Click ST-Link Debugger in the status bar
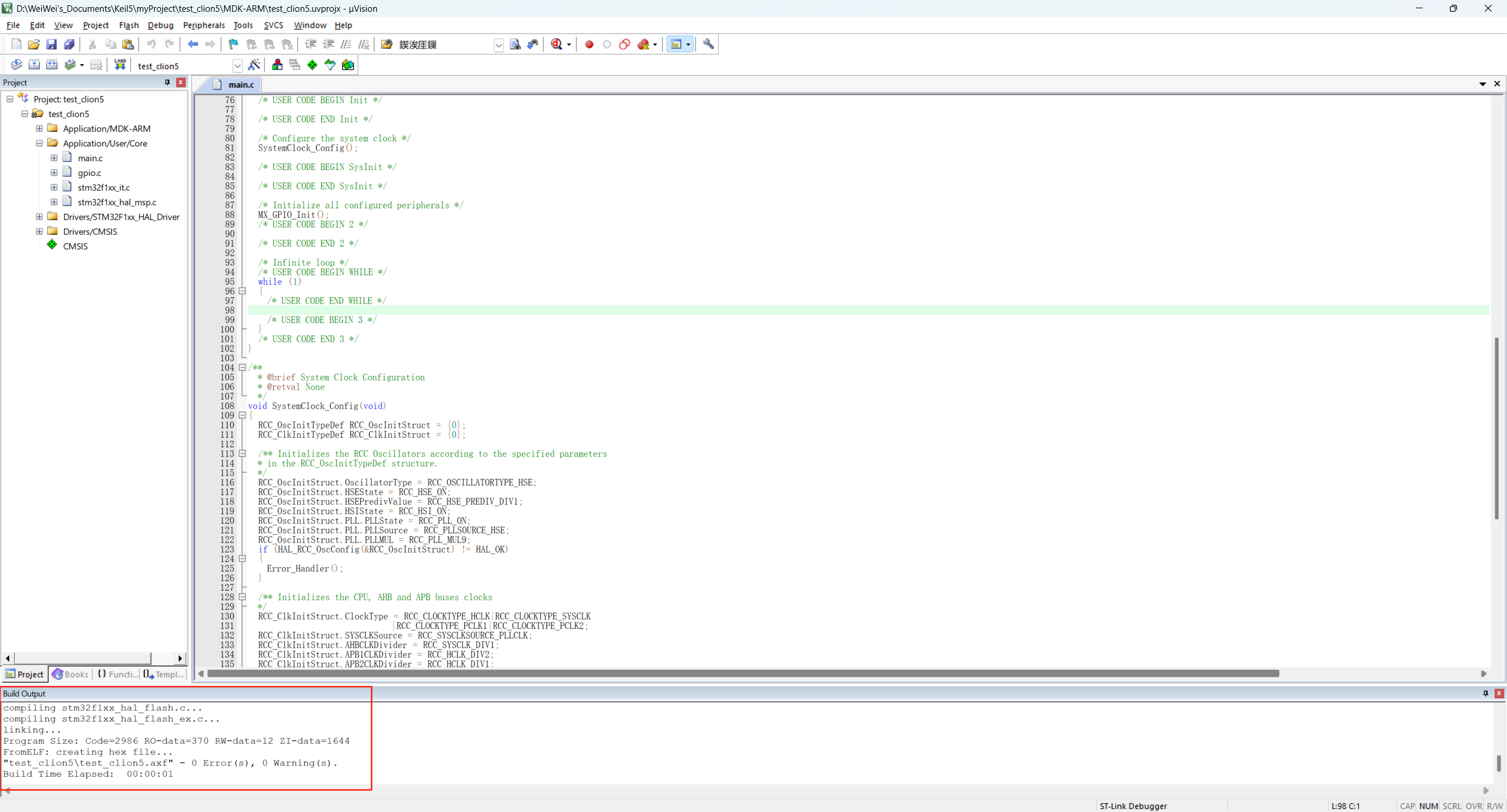 1132,806
